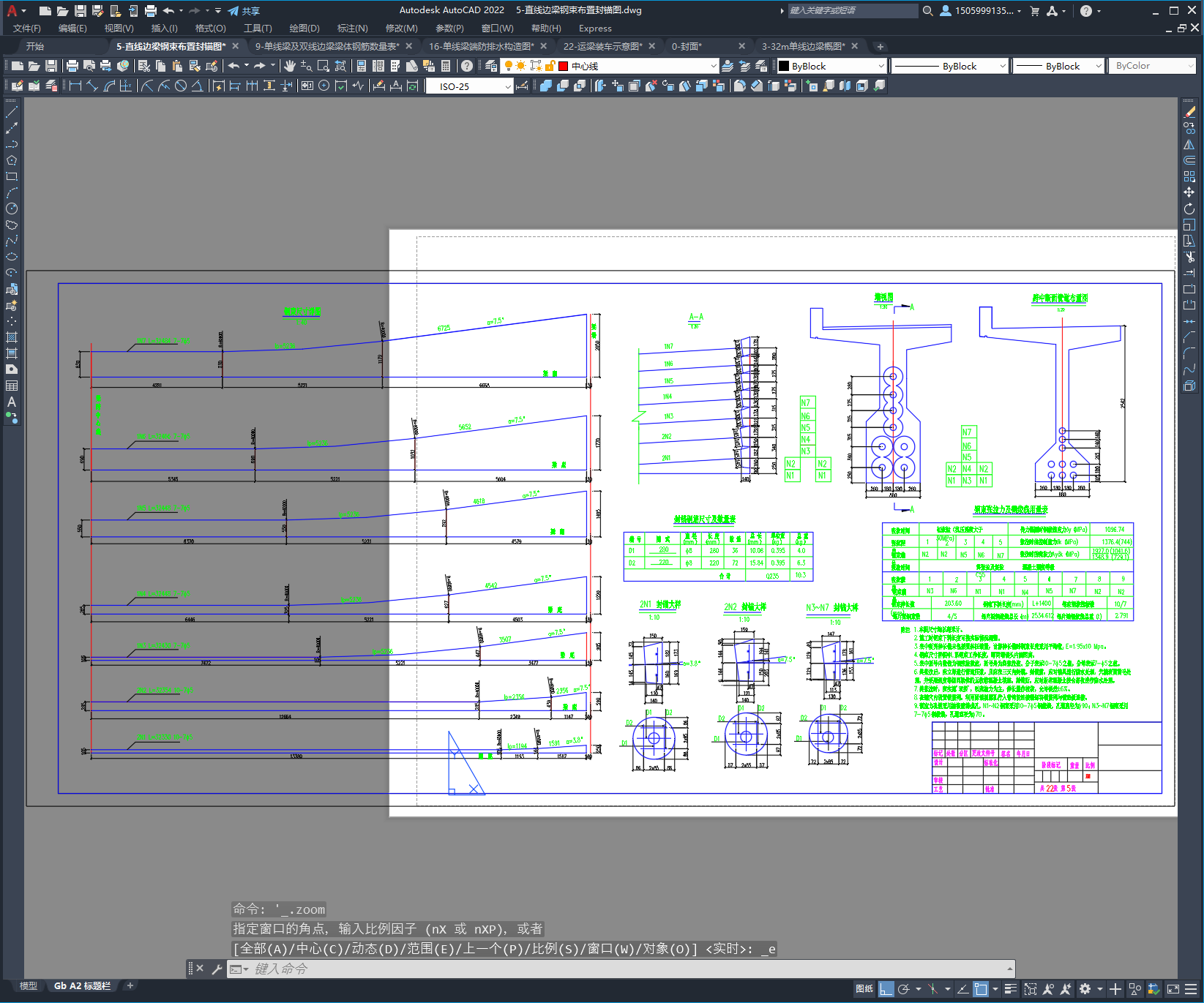Click the Zoom Window icon
1204x1003 pixels.
coord(323,66)
